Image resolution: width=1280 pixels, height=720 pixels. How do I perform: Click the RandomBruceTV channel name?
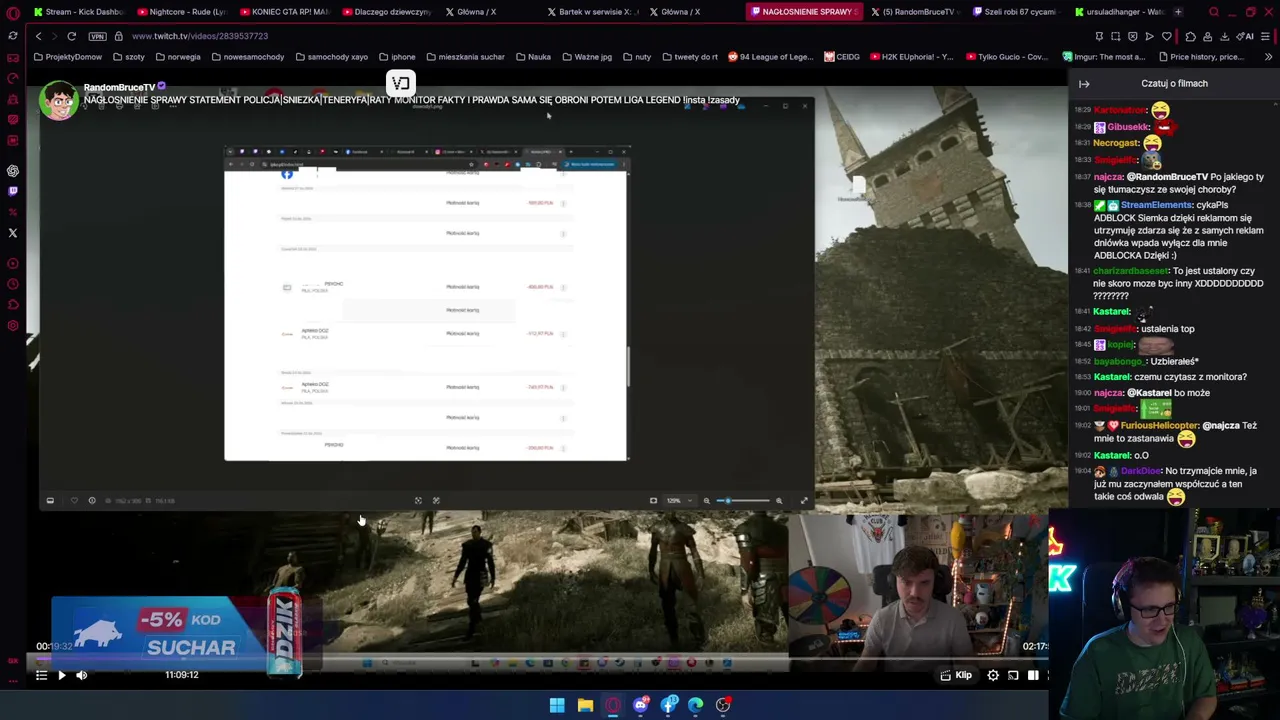pos(119,88)
